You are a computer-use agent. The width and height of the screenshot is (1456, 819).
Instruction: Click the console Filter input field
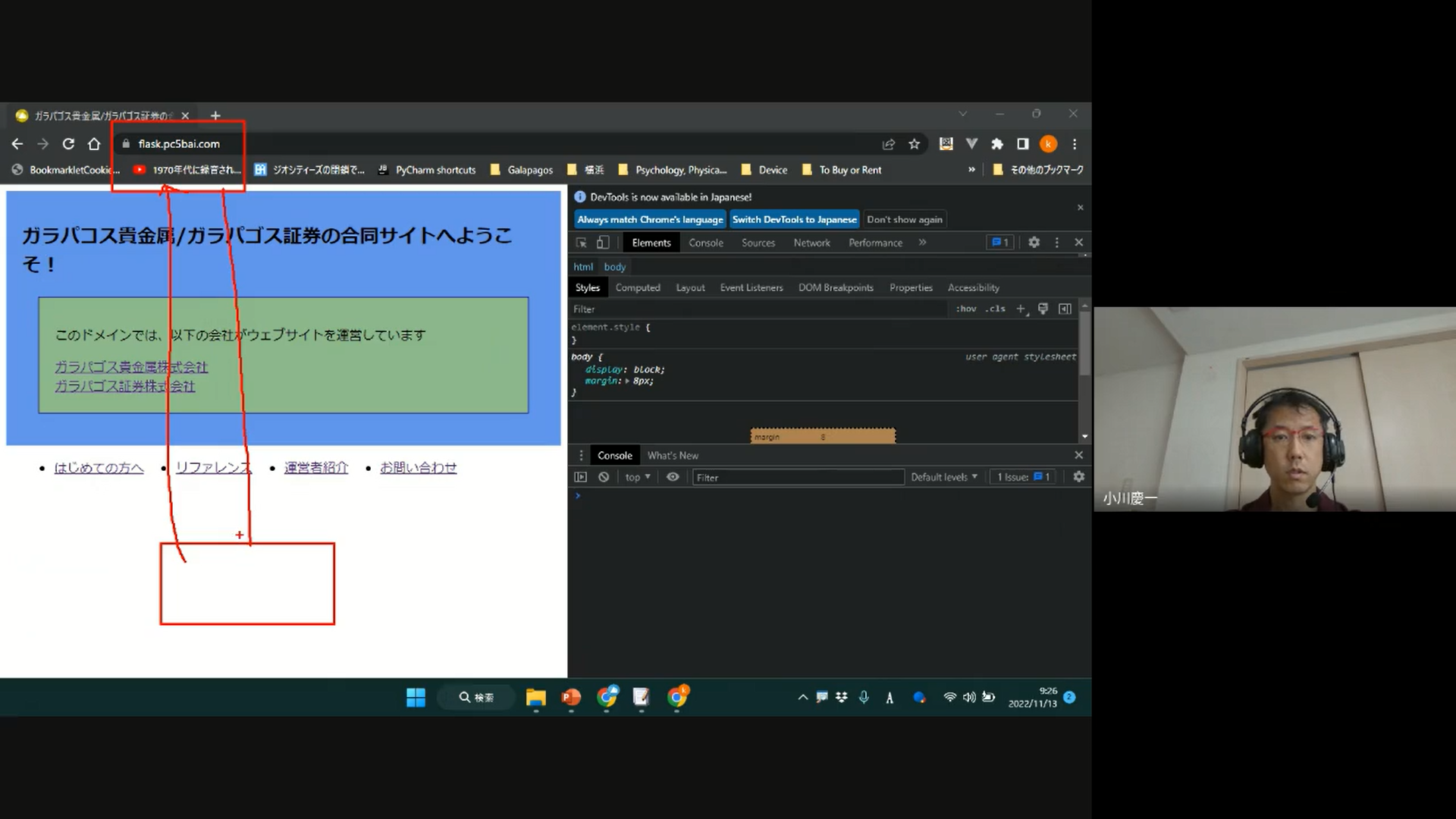tap(796, 477)
